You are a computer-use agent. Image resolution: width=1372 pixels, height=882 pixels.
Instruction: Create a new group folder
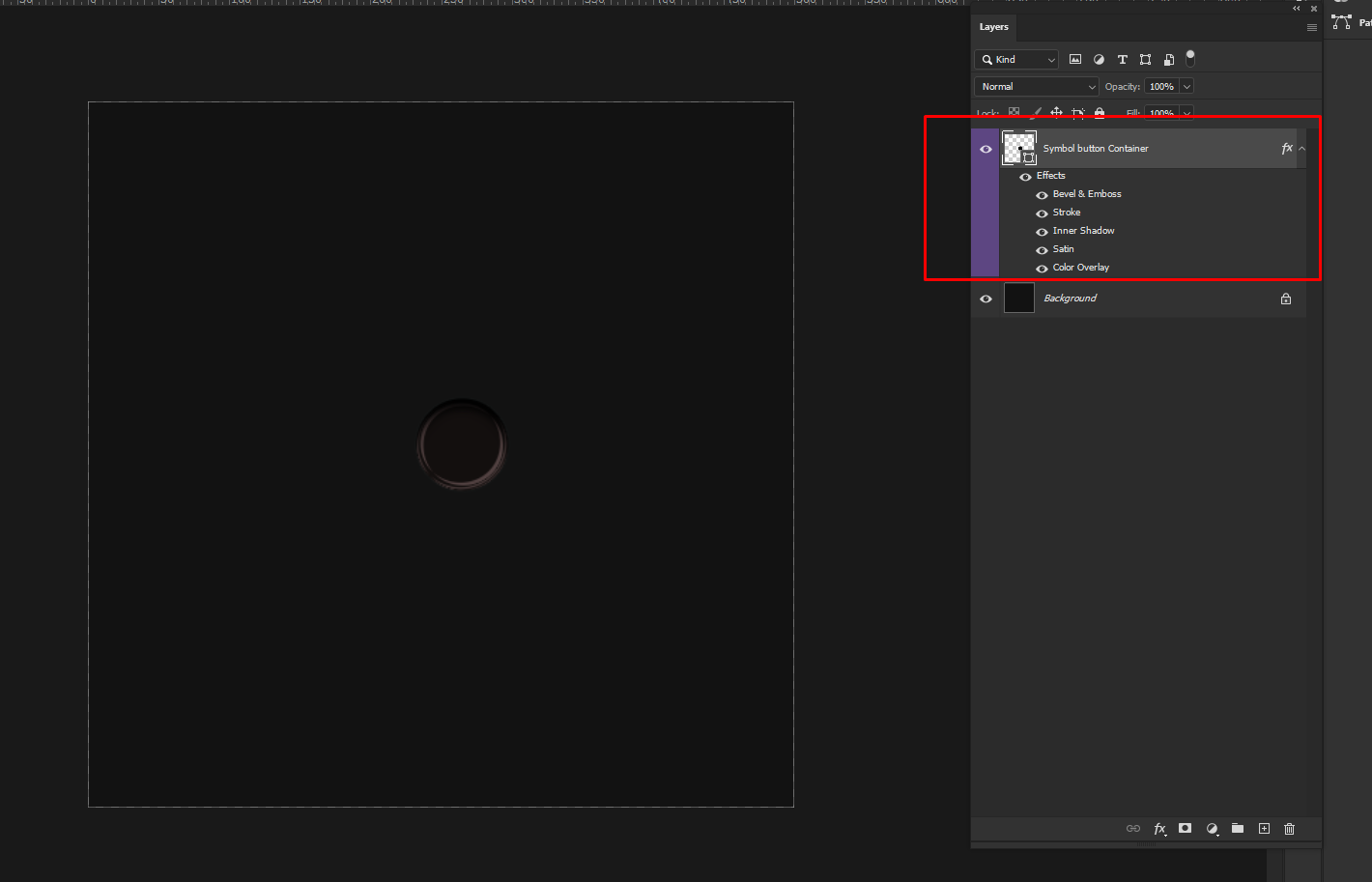pos(1238,828)
